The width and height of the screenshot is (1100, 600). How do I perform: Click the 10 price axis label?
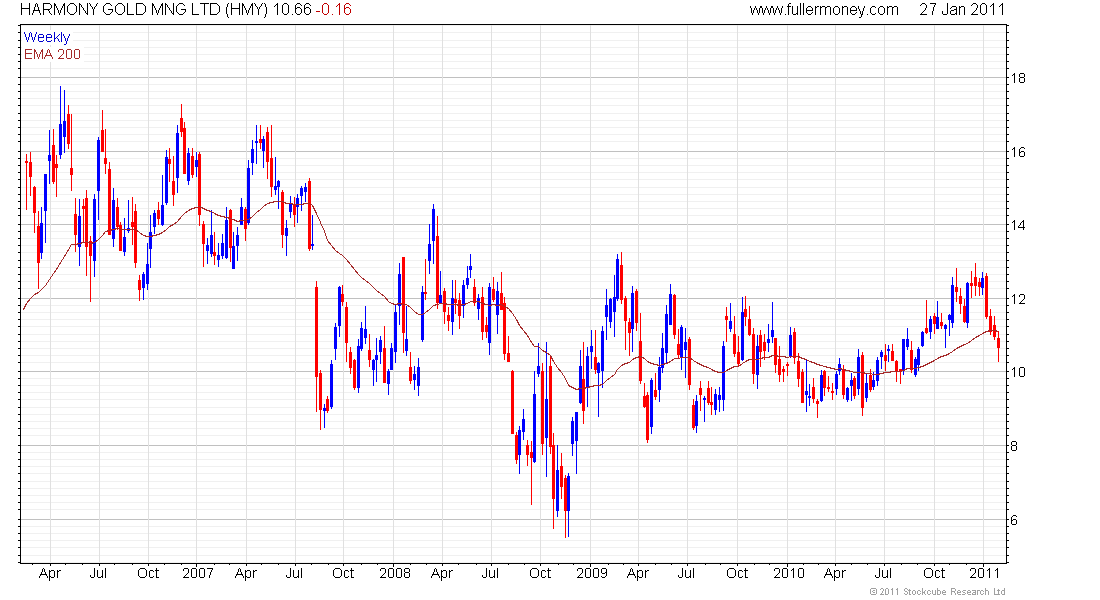1018,373
